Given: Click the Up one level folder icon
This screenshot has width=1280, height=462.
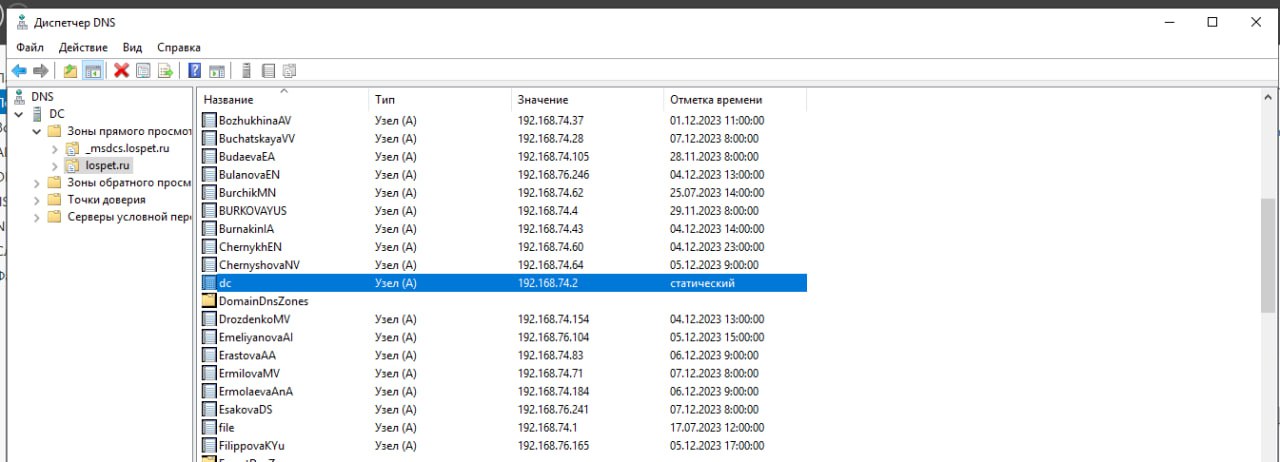Looking at the screenshot, I should point(70,71).
